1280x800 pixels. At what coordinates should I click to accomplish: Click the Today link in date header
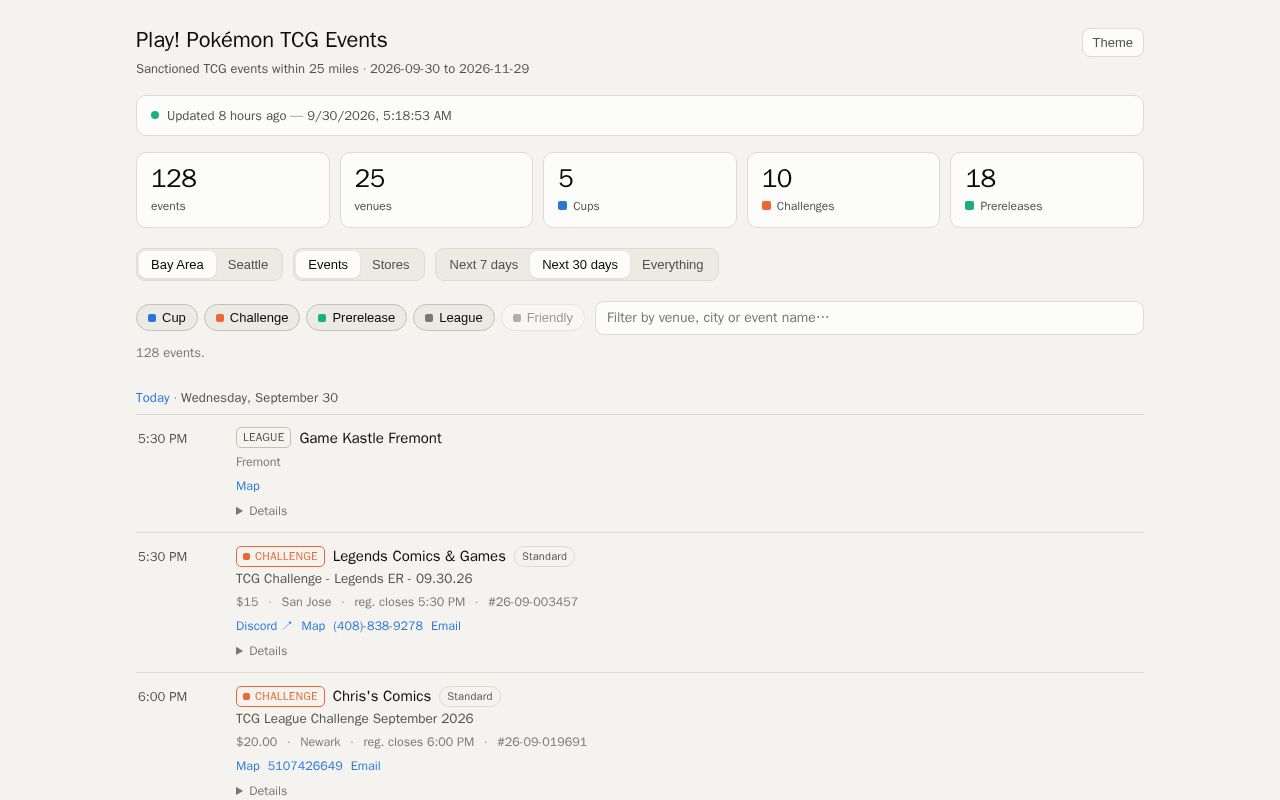(x=153, y=398)
